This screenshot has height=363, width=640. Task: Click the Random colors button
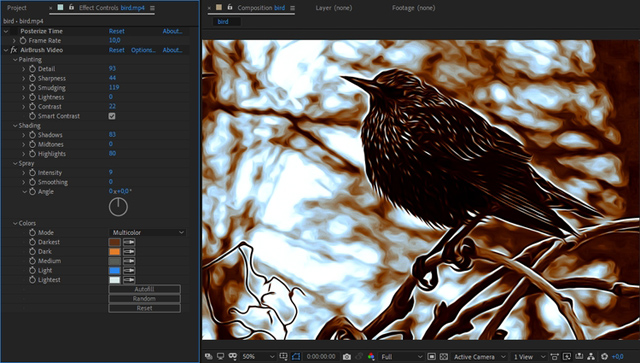pyautogui.click(x=144, y=298)
